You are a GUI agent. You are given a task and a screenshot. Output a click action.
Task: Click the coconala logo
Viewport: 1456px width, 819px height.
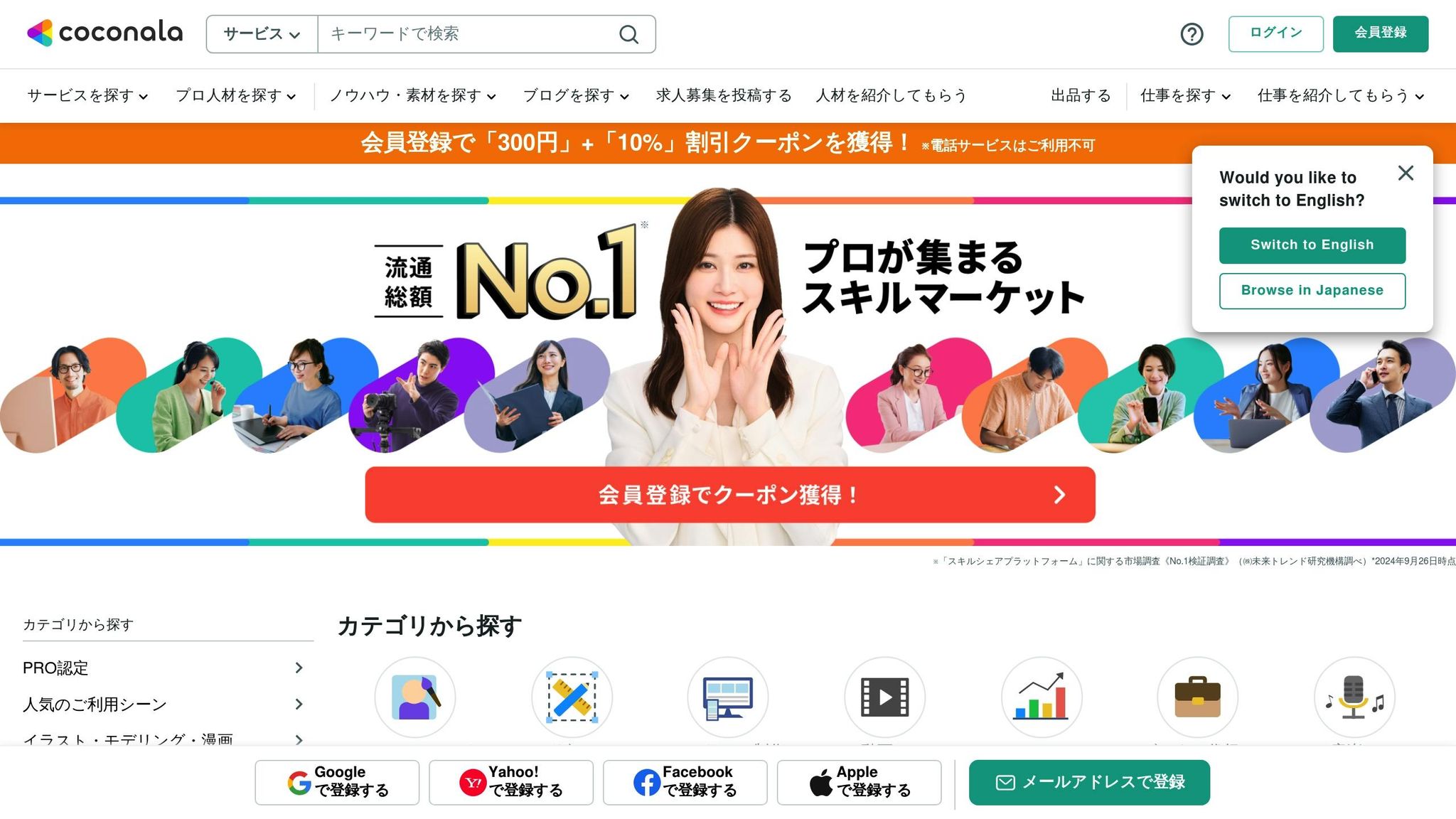(x=105, y=33)
